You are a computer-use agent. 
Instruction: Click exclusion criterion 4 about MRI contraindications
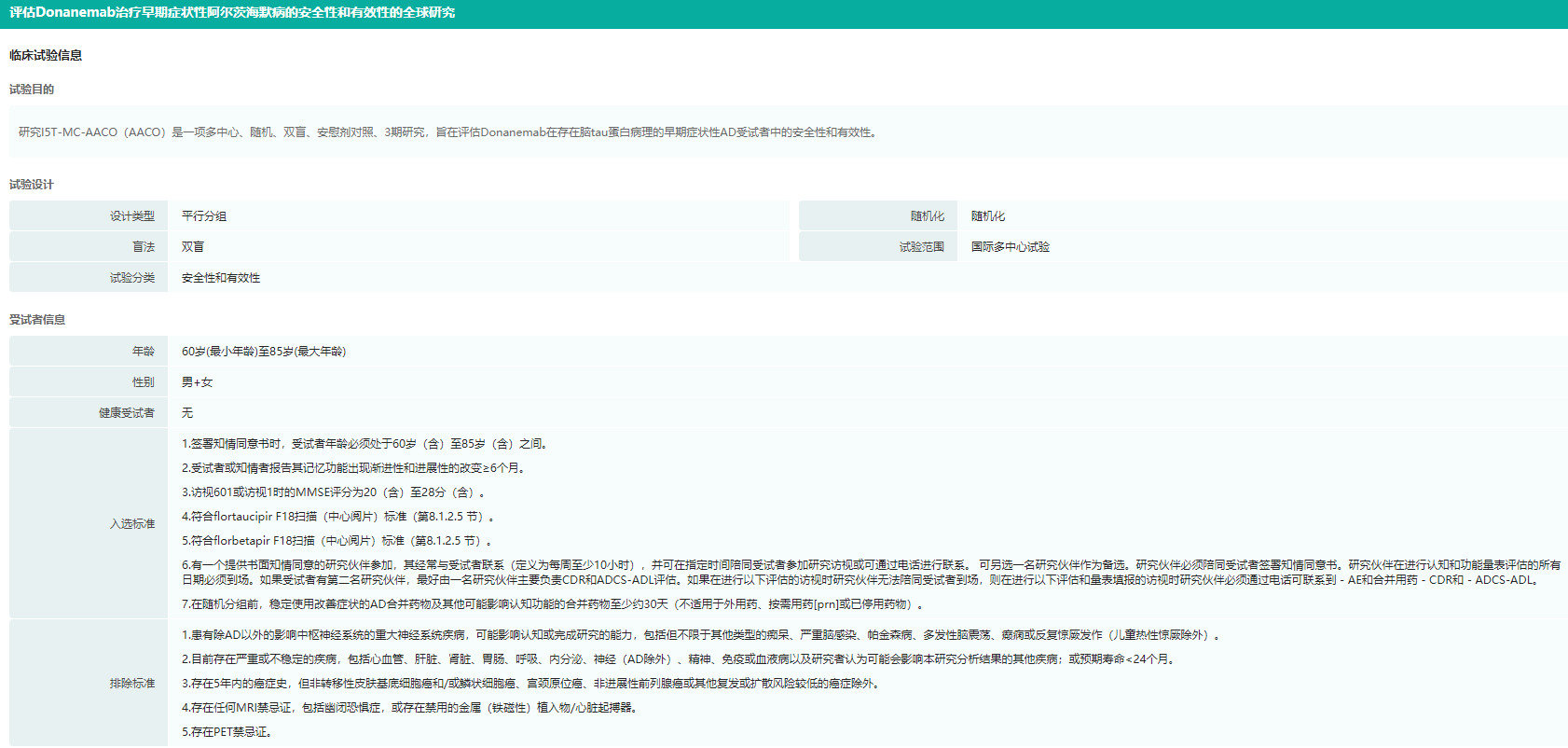411,708
